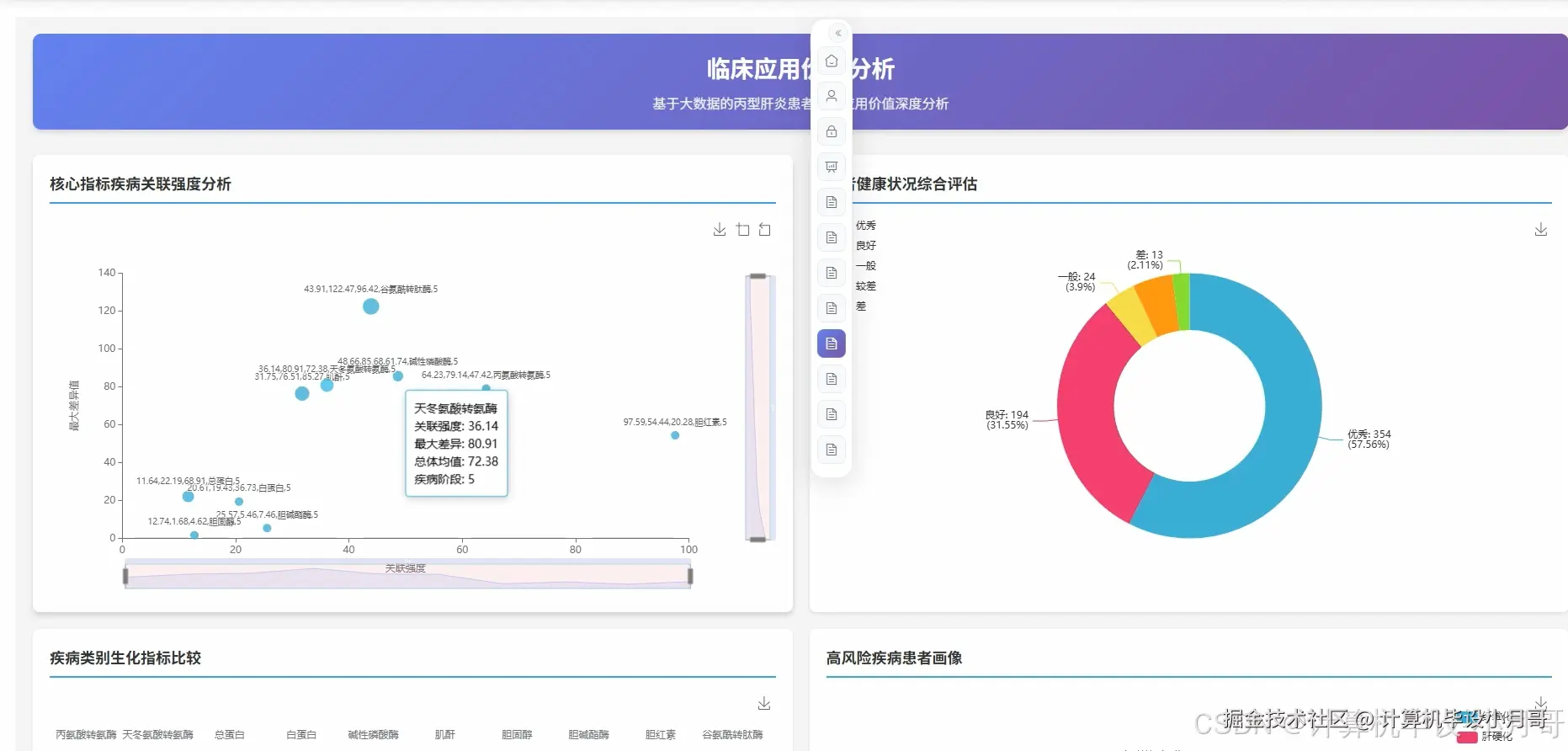Click the 疾病类别生化指标比较 panel title
This screenshot has height=751, width=1568.
click(125, 658)
